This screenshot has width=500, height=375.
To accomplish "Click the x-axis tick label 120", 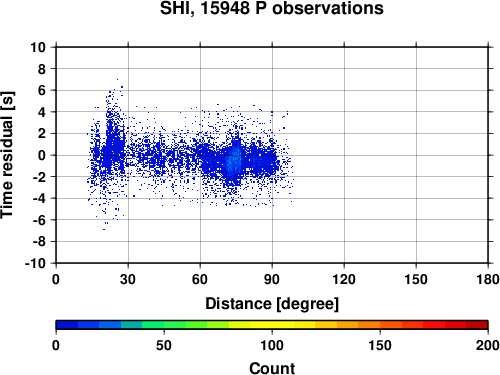I will click(x=344, y=279).
